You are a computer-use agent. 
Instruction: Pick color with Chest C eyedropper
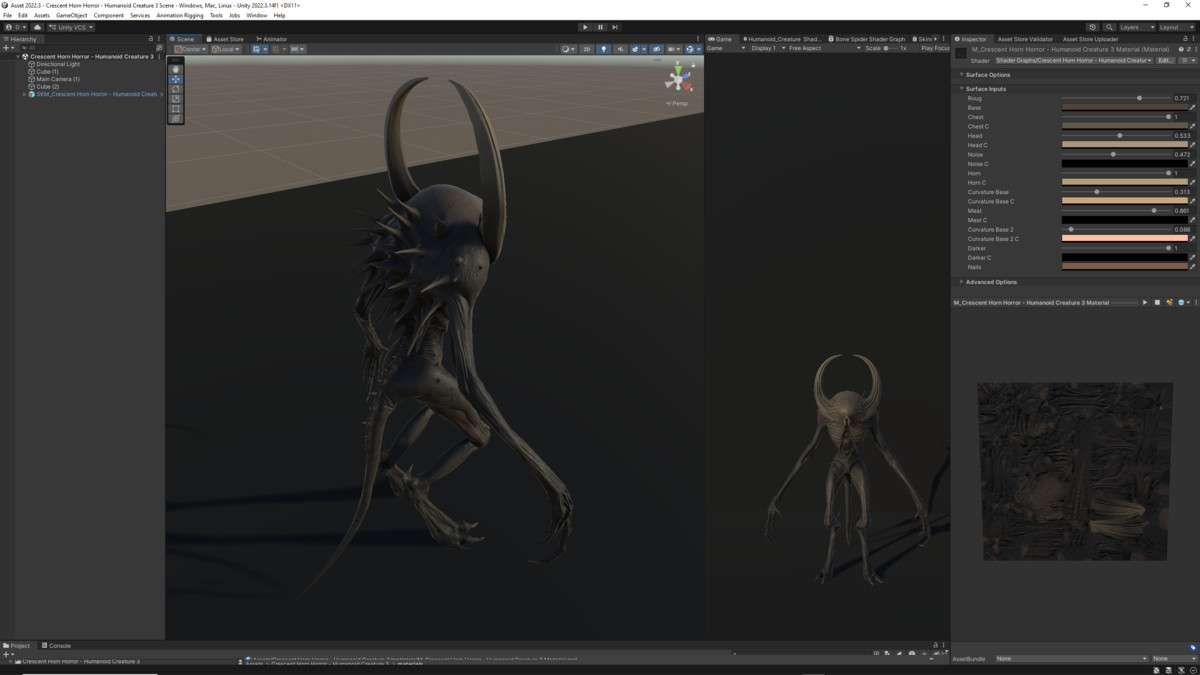[1193, 126]
